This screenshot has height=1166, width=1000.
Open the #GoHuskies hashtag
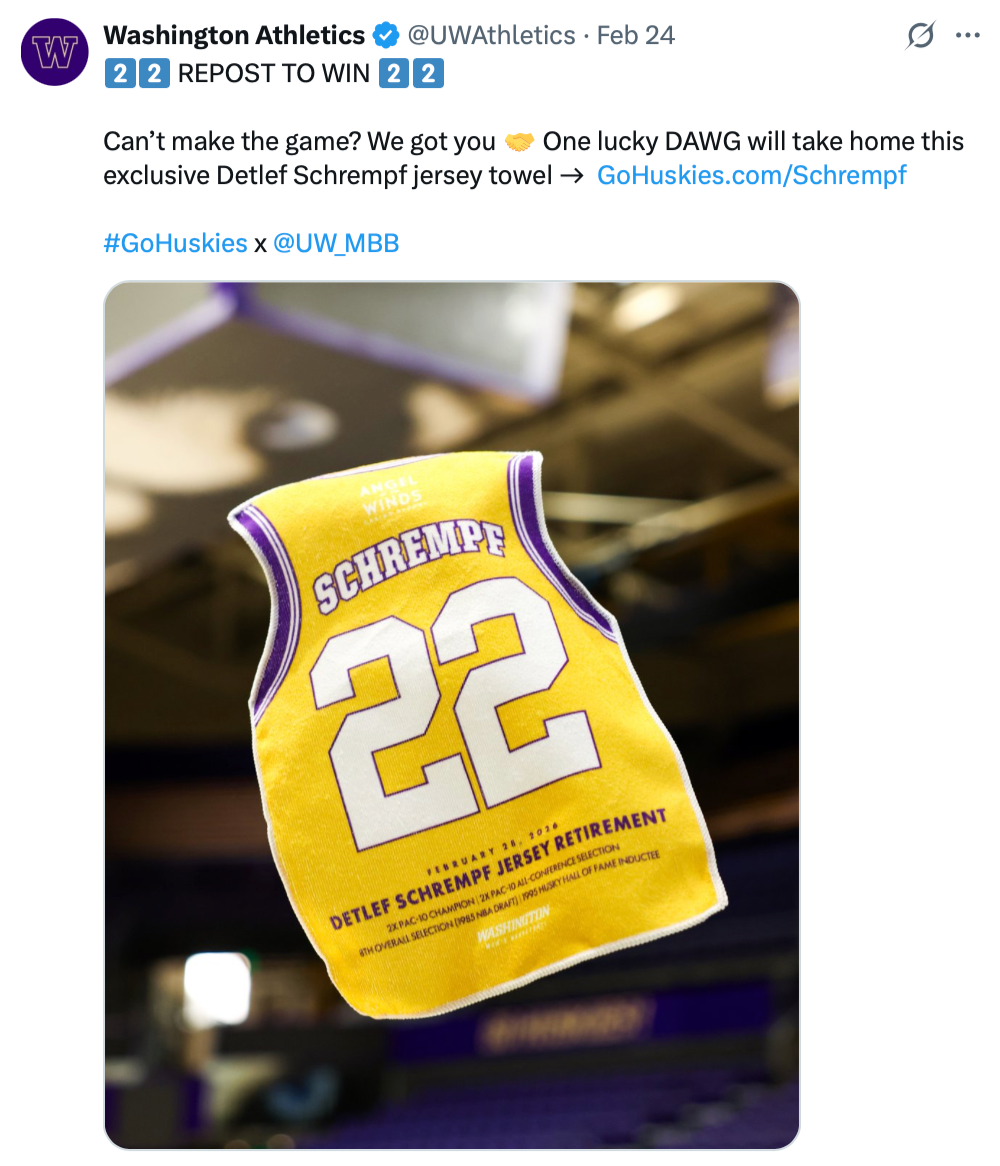[175, 243]
